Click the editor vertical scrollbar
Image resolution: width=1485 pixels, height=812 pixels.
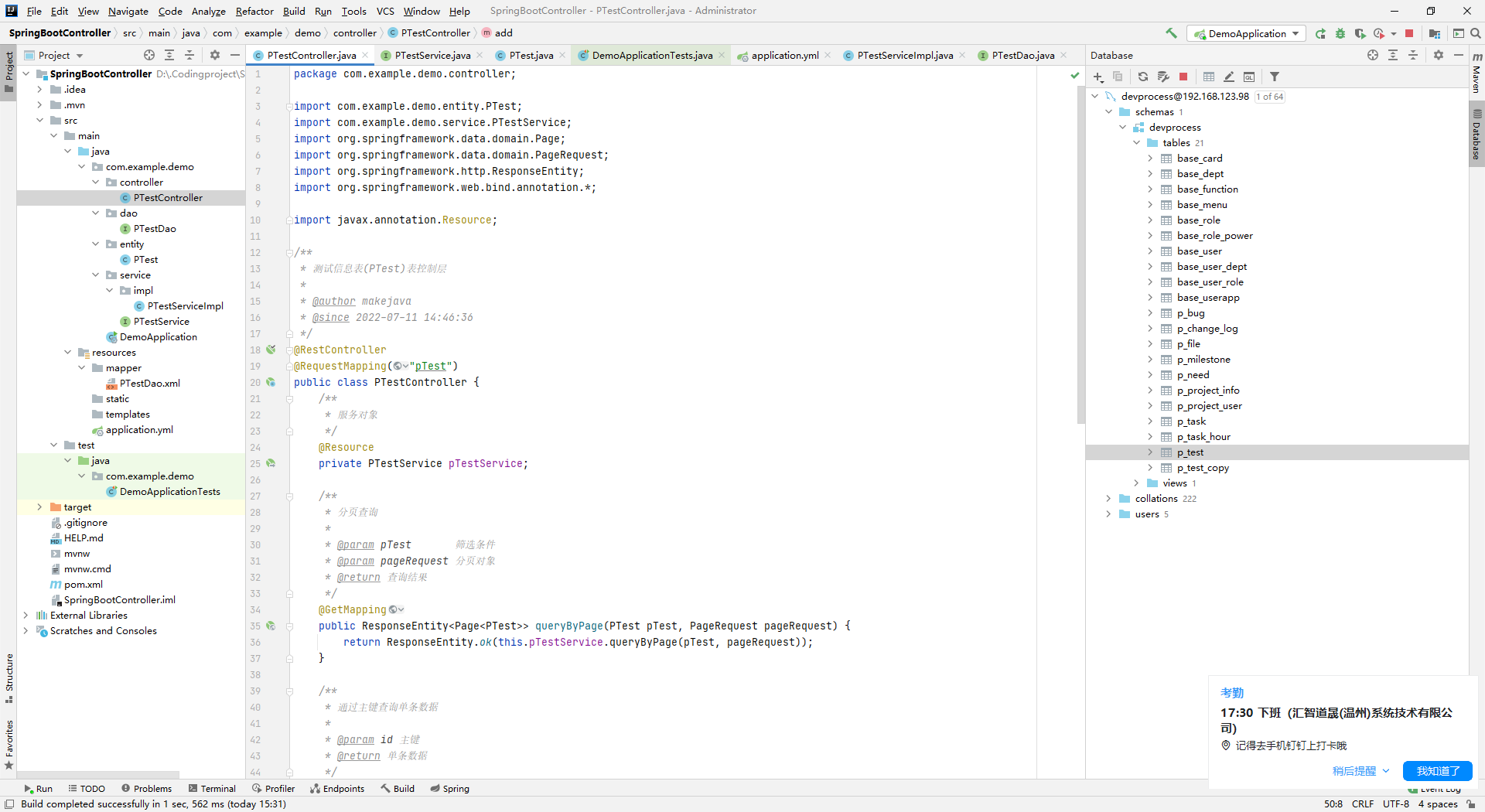coord(1080,255)
